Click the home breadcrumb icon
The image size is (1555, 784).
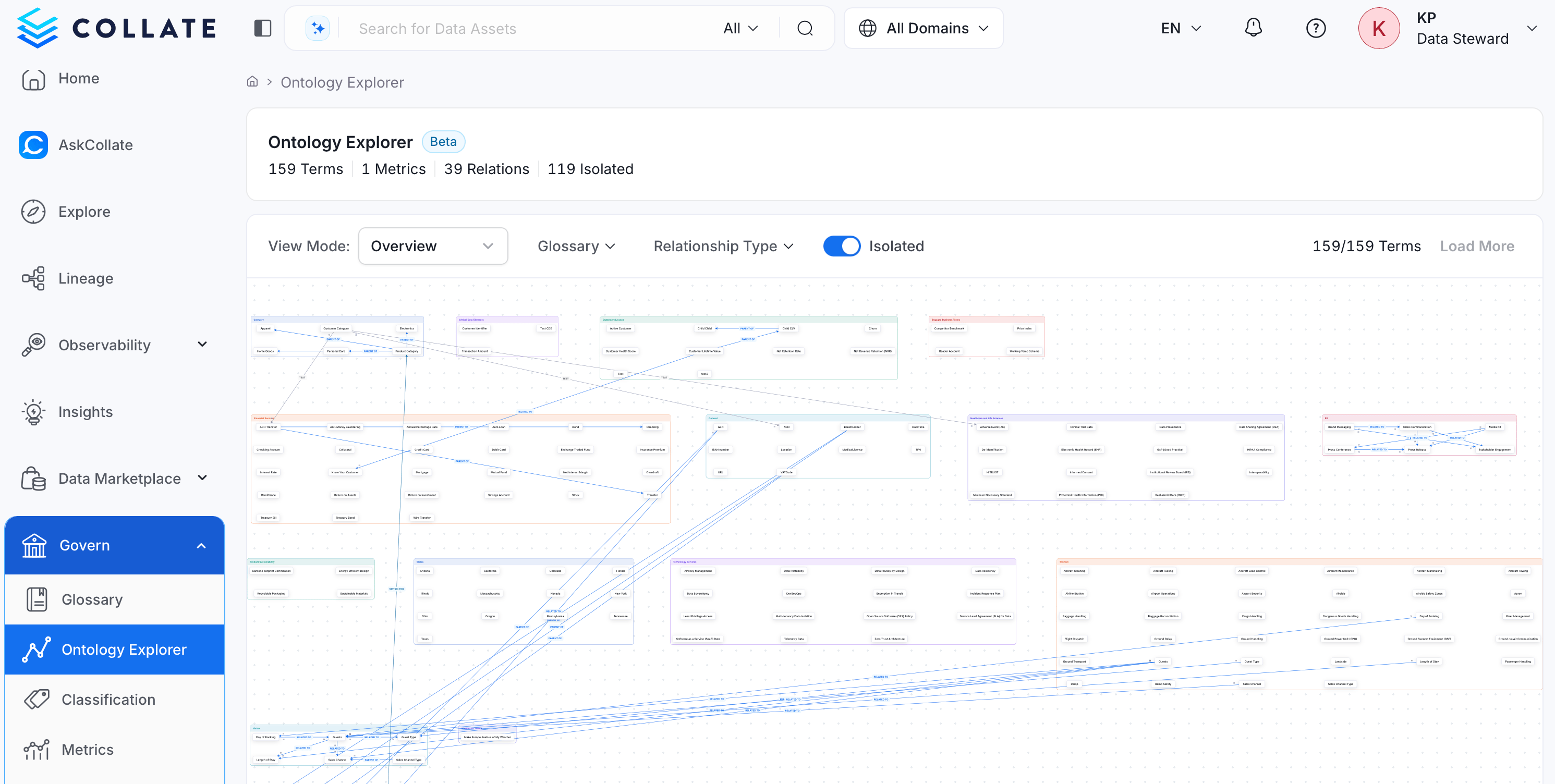[x=252, y=81]
